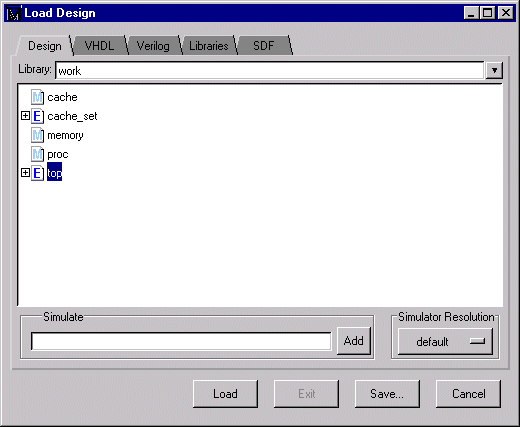
Task: Open the Simulator Resolution default menu
Action: (445, 341)
